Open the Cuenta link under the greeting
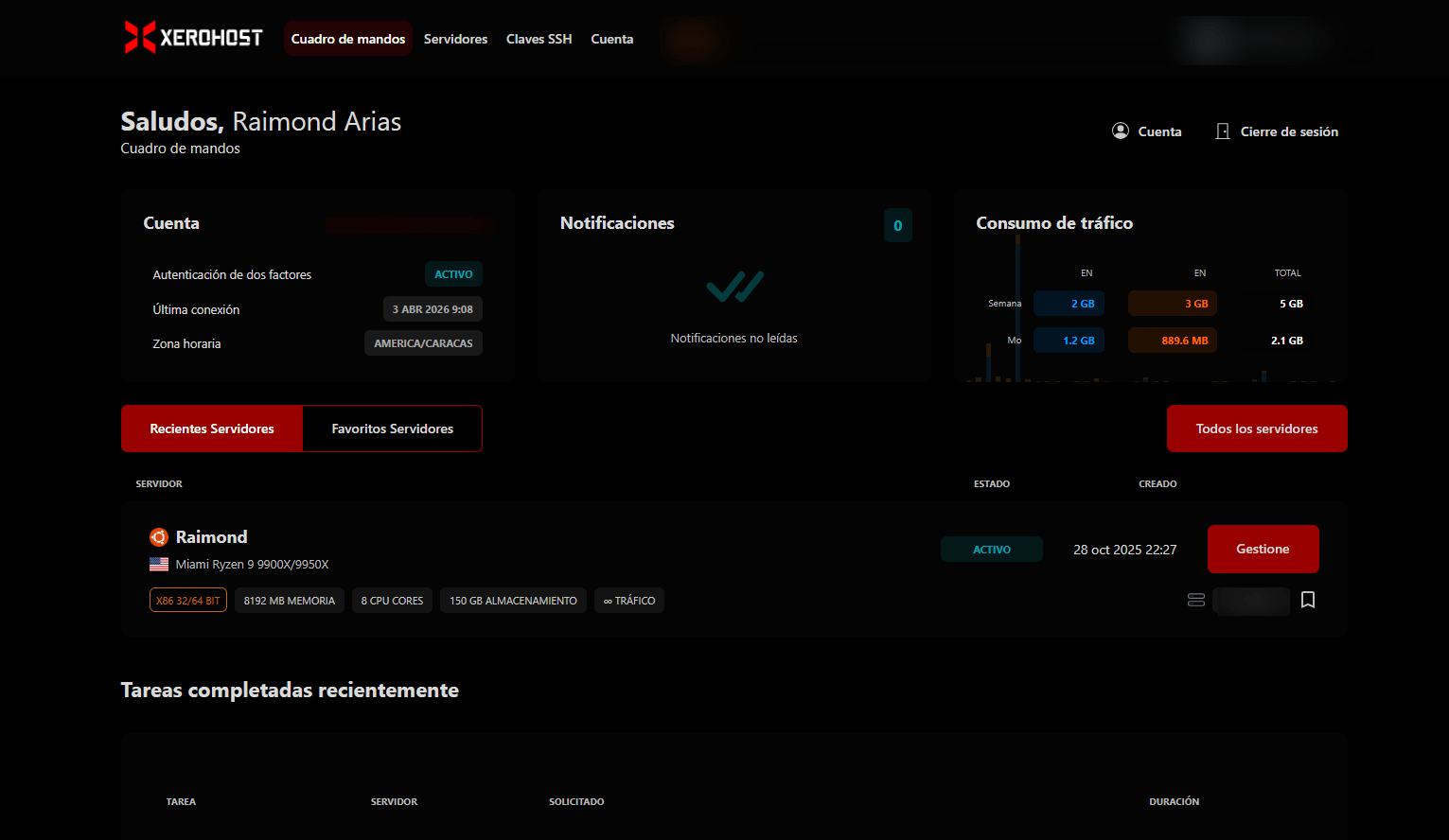The image size is (1449, 840). [1159, 131]
